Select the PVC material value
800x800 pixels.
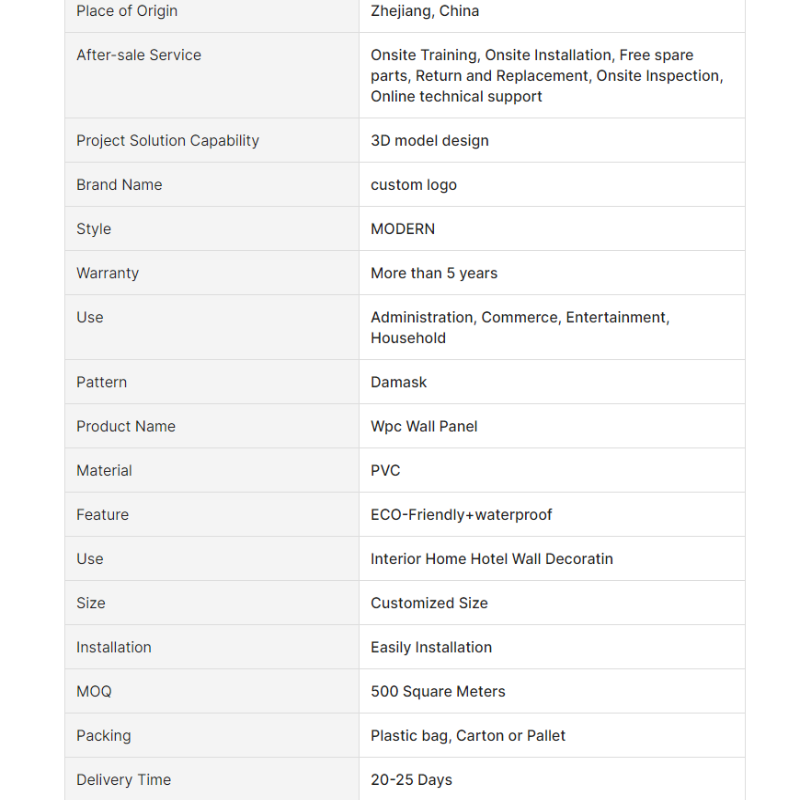385,470
